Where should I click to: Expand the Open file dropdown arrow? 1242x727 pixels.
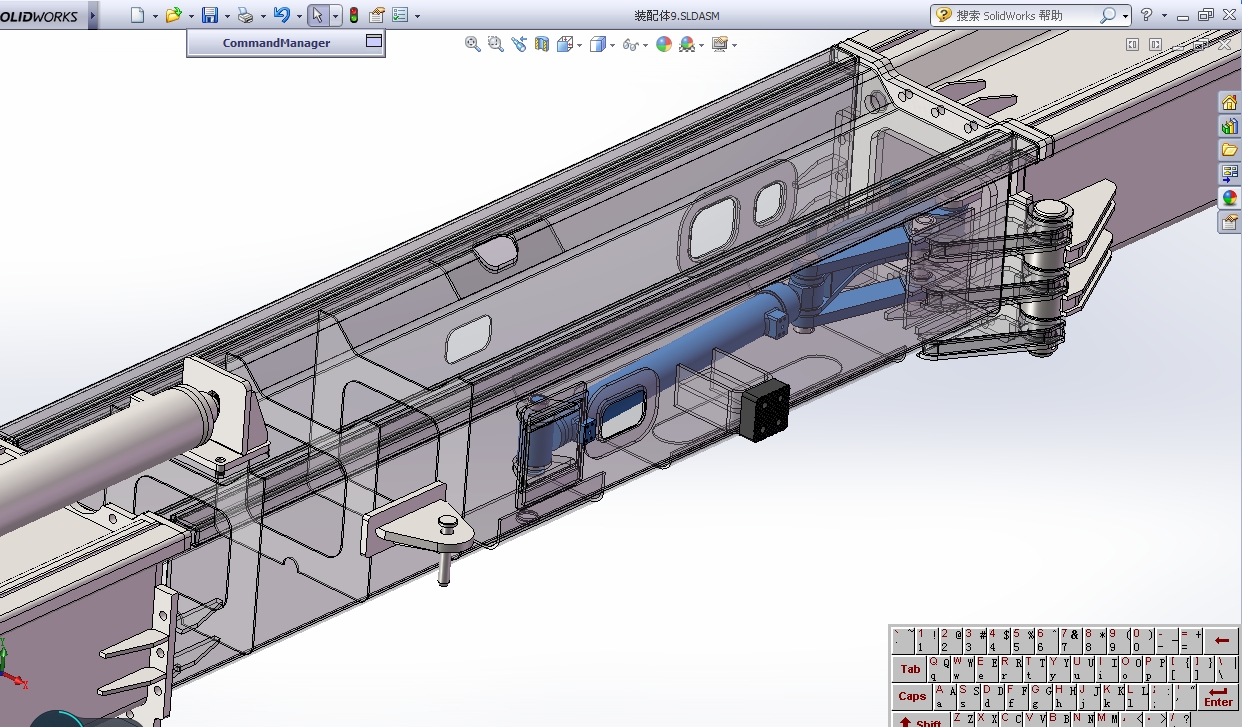tap(191, 16)
